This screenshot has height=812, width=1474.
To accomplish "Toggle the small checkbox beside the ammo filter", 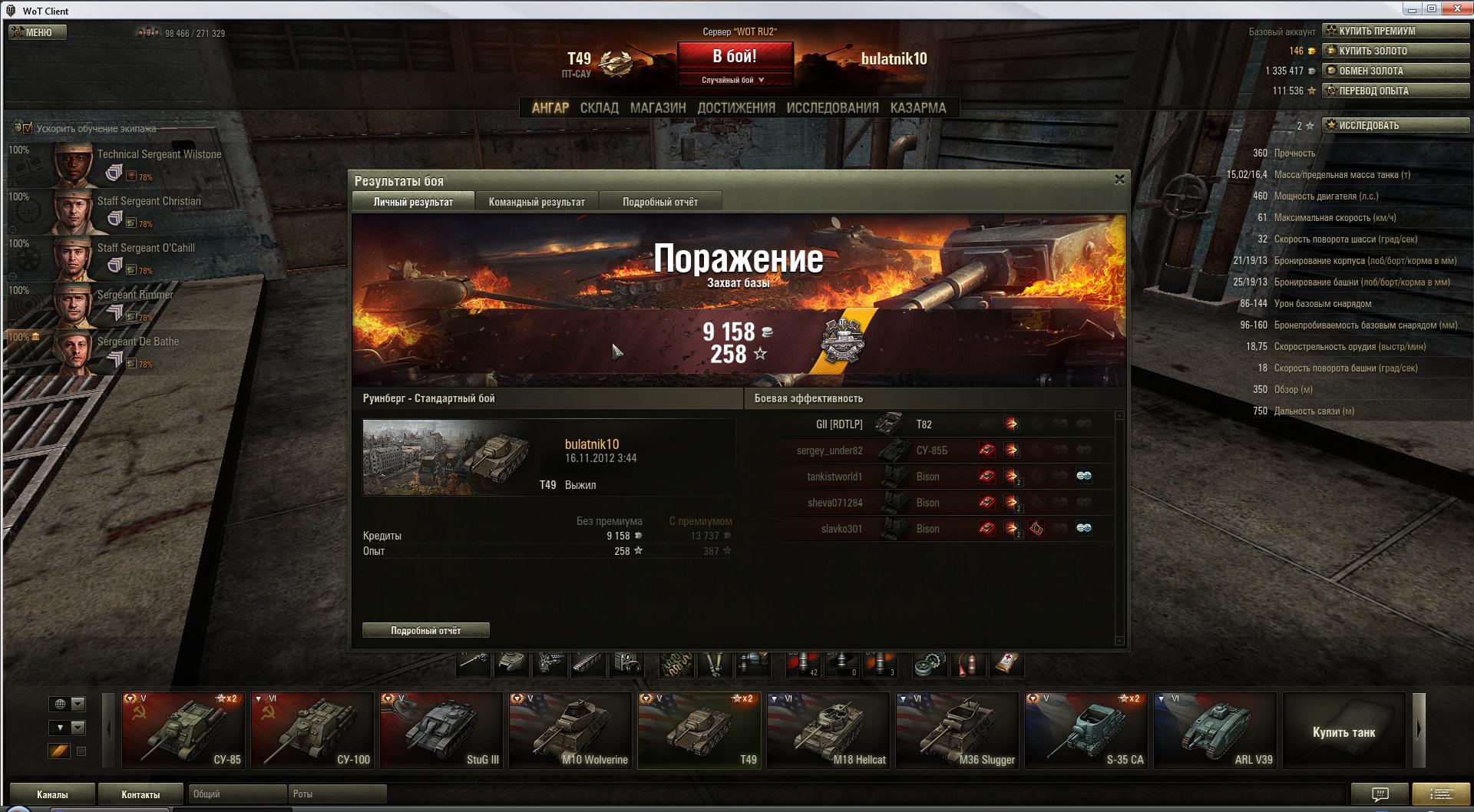I will [81, 751].
